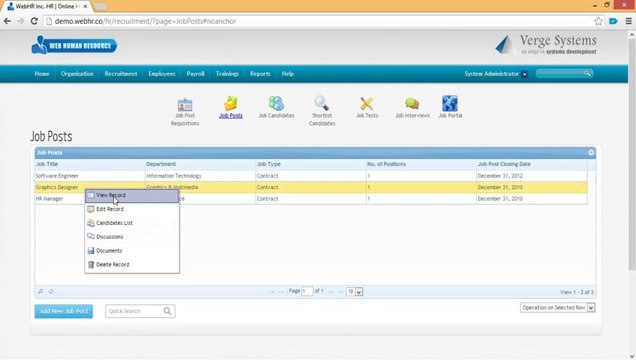Choose Discussions from context menu
The height and width of the screenshot is (360, 636).
[132, 237]
